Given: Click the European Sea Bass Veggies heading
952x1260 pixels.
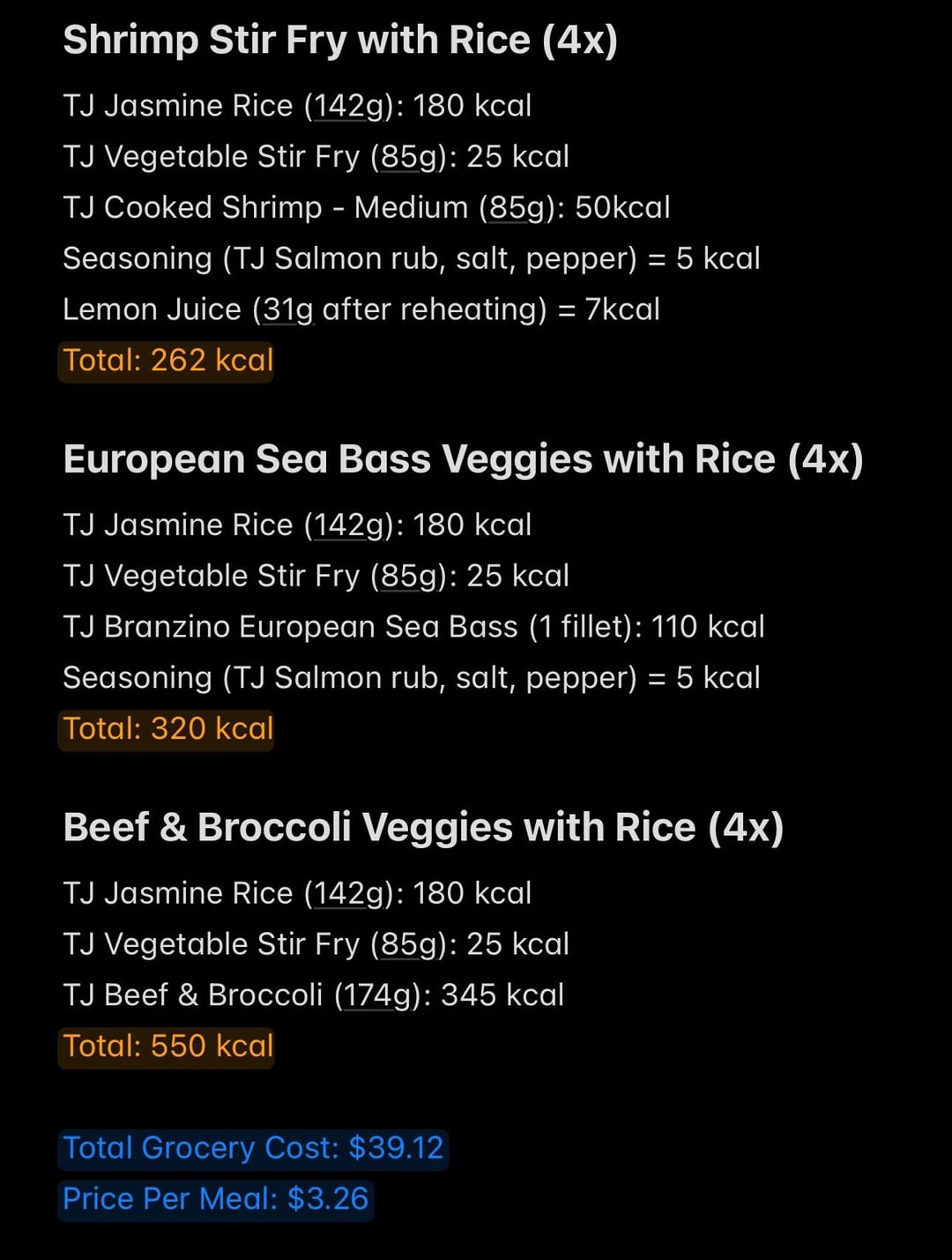Looking at the screenshot, I should 463,460.
